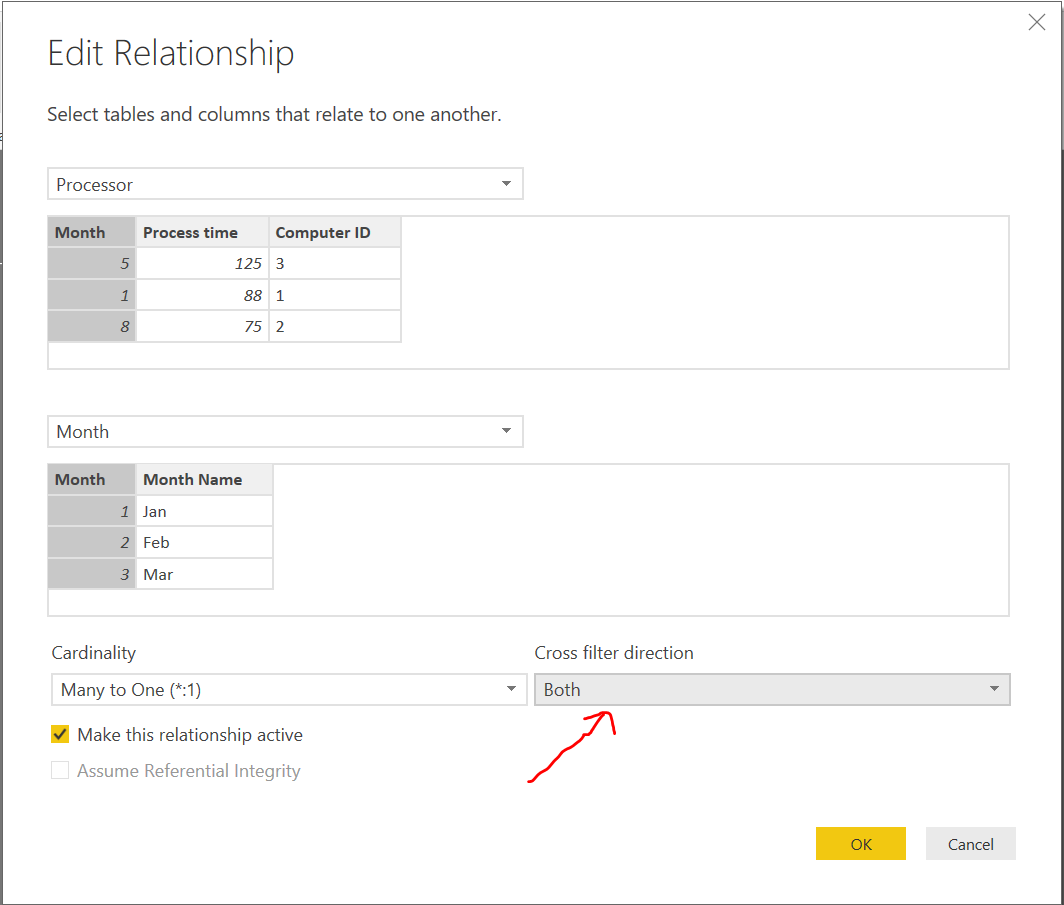Click Month value 2 beside Feb
Image resolution: width=1064 pixels, height=905 pixels.
92,543
